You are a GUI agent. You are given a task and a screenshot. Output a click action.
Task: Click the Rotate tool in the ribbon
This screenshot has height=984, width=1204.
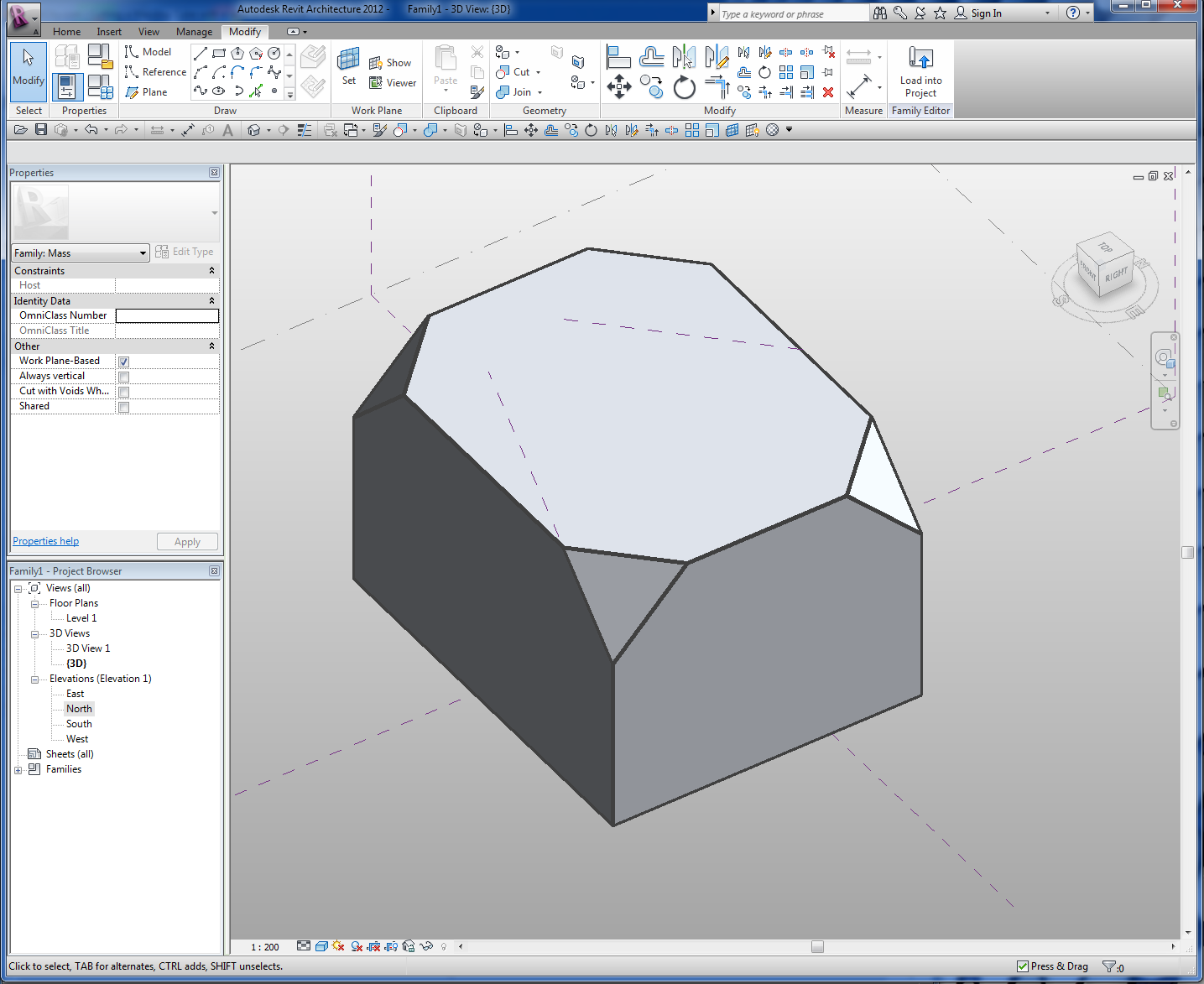pyautogui.click(x=685, y=86)
